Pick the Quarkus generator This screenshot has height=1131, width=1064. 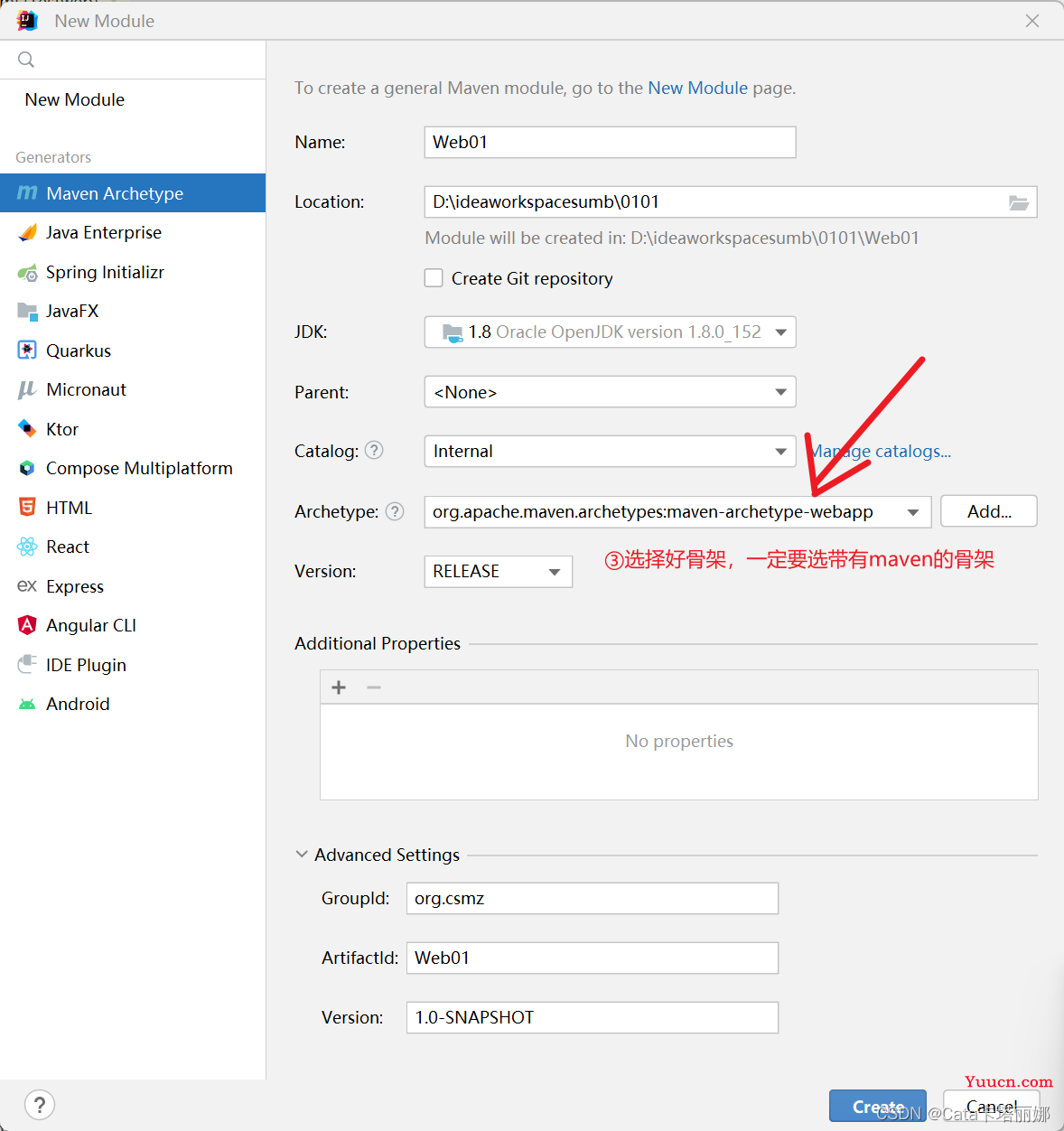coord(133,351)
